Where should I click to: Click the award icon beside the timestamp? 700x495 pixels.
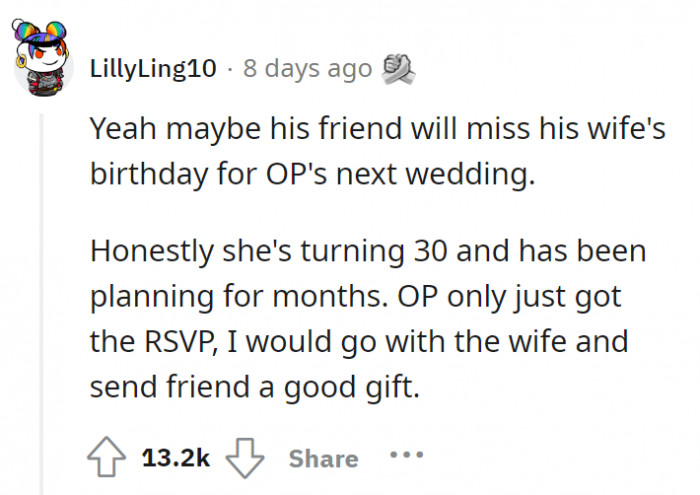click(x=398, y=69)
